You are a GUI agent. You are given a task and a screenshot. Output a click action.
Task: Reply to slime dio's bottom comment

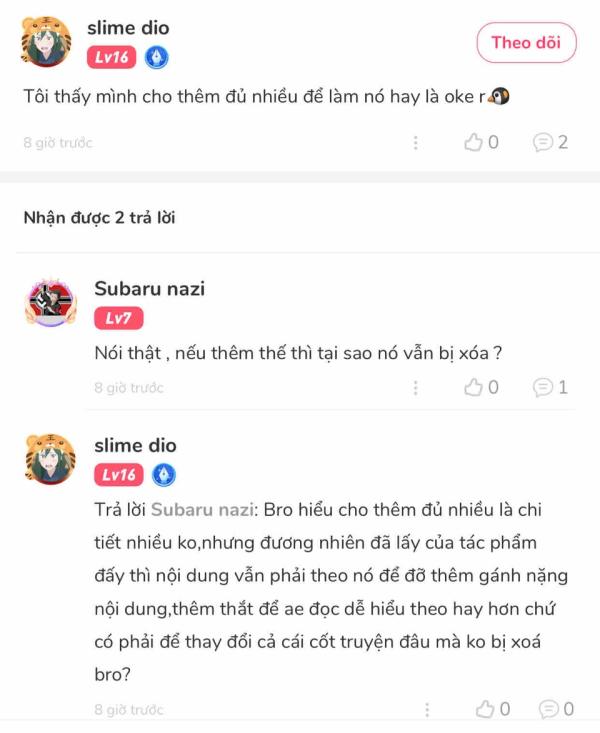pos(557,709)
